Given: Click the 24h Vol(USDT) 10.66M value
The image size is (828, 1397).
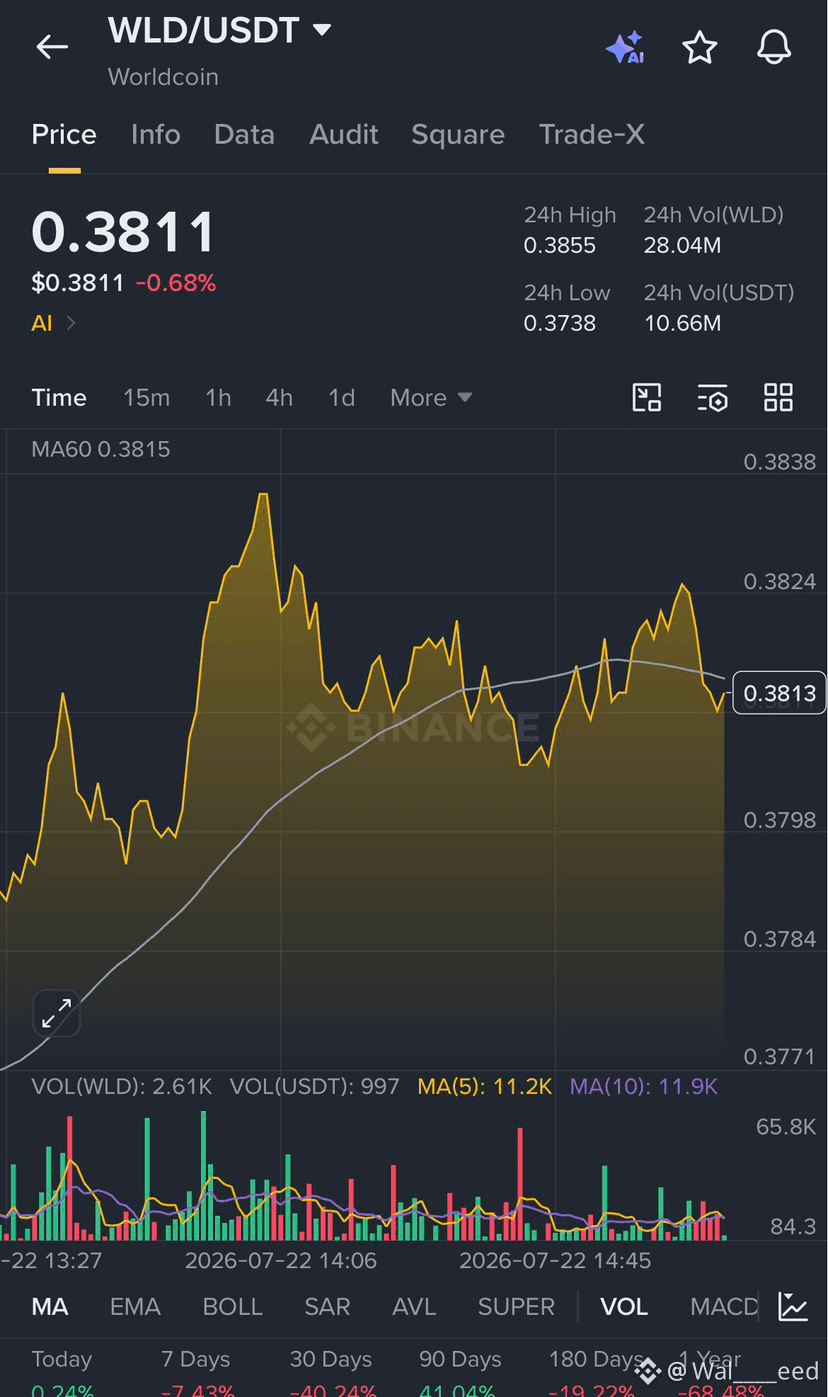Looking at the screenshot, I should click(x=682, y=323).
